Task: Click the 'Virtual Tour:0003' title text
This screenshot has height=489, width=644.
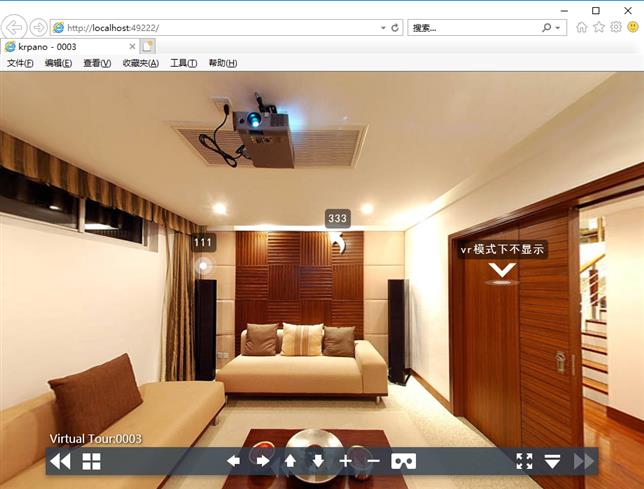Action: click(x=96, y=439)
